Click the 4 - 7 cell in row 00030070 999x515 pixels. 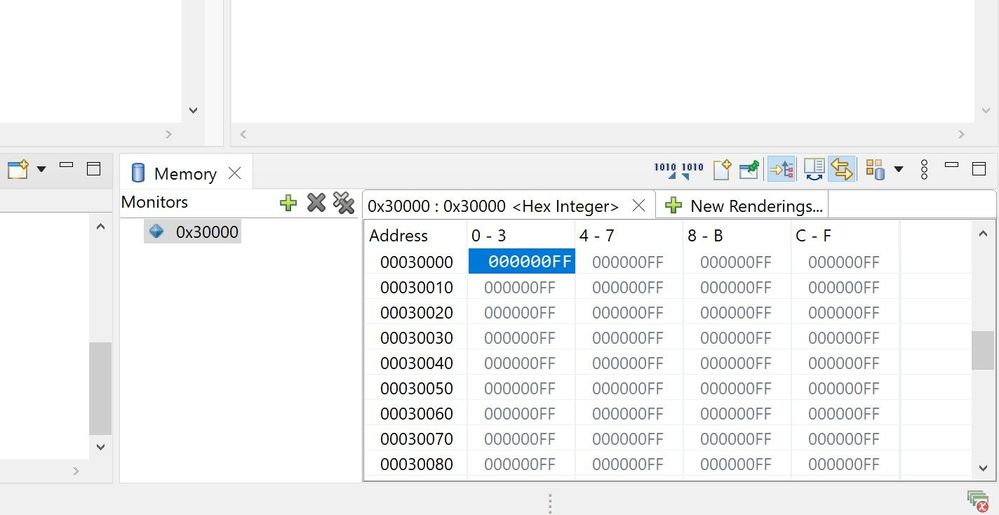click(x=628, y=439)
